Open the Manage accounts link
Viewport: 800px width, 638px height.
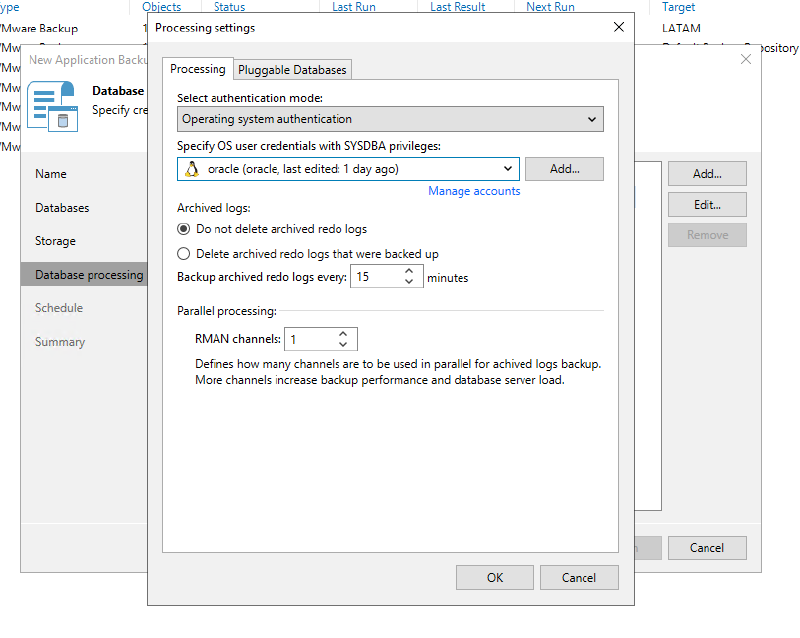pos(474,191)
